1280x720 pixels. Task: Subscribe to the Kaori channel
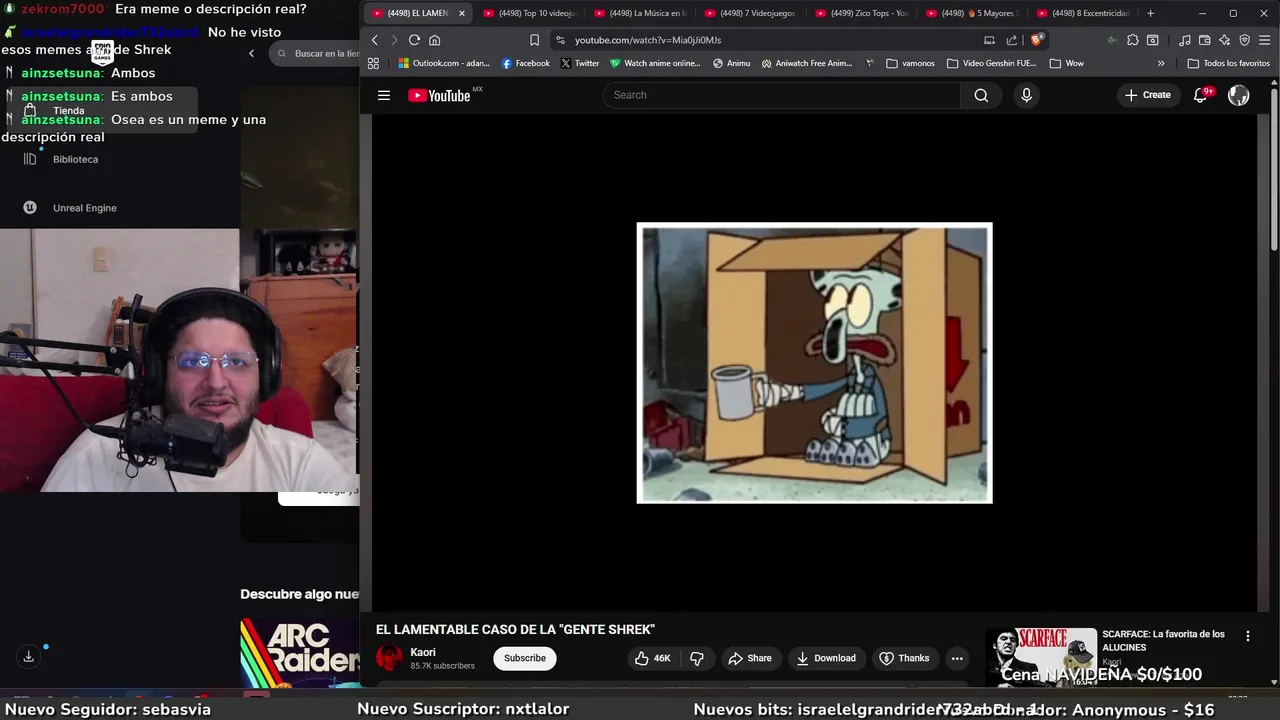(x=525, y=658)
